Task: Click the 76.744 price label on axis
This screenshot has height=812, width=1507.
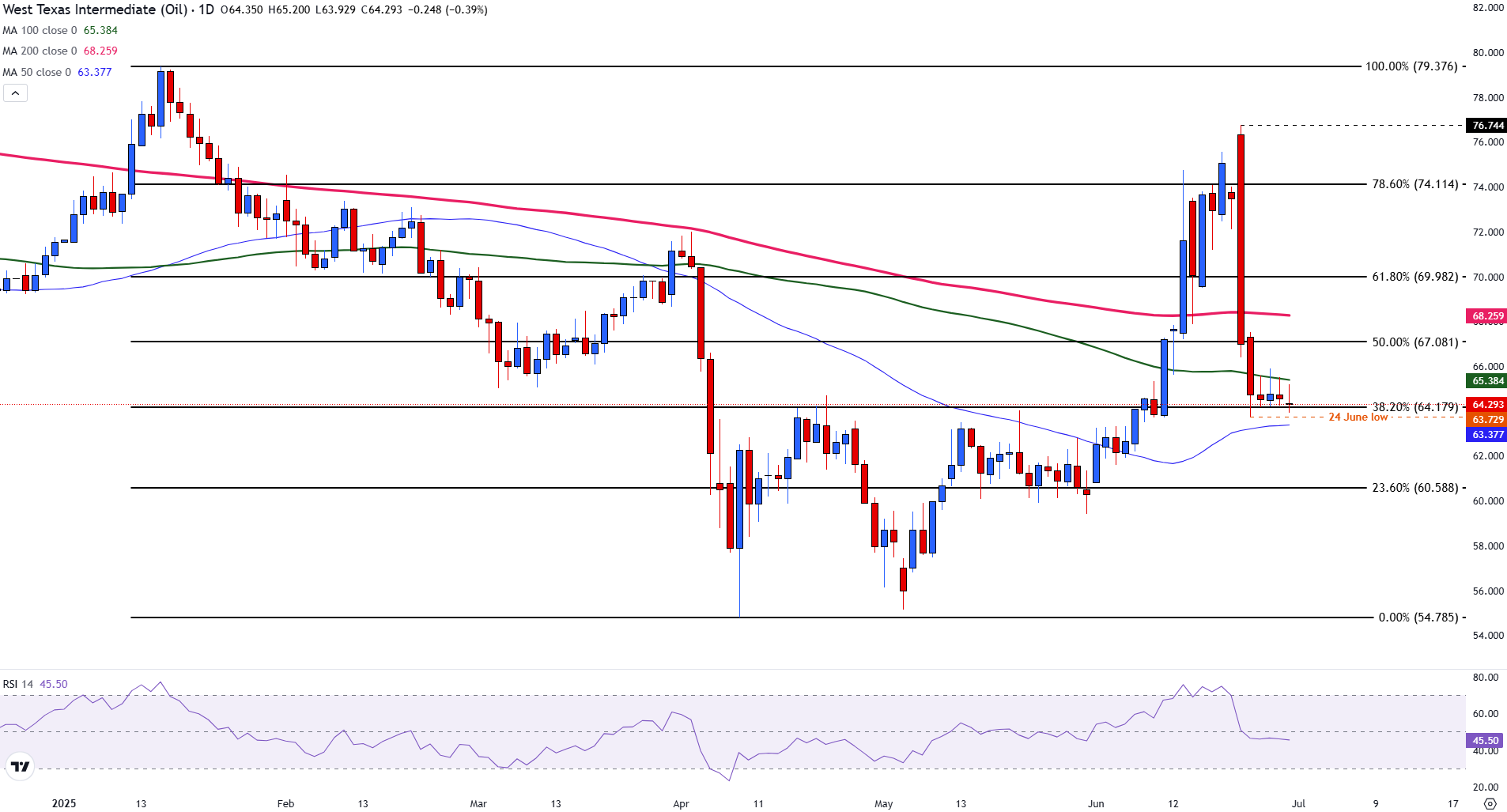Action: point(1487,126)
